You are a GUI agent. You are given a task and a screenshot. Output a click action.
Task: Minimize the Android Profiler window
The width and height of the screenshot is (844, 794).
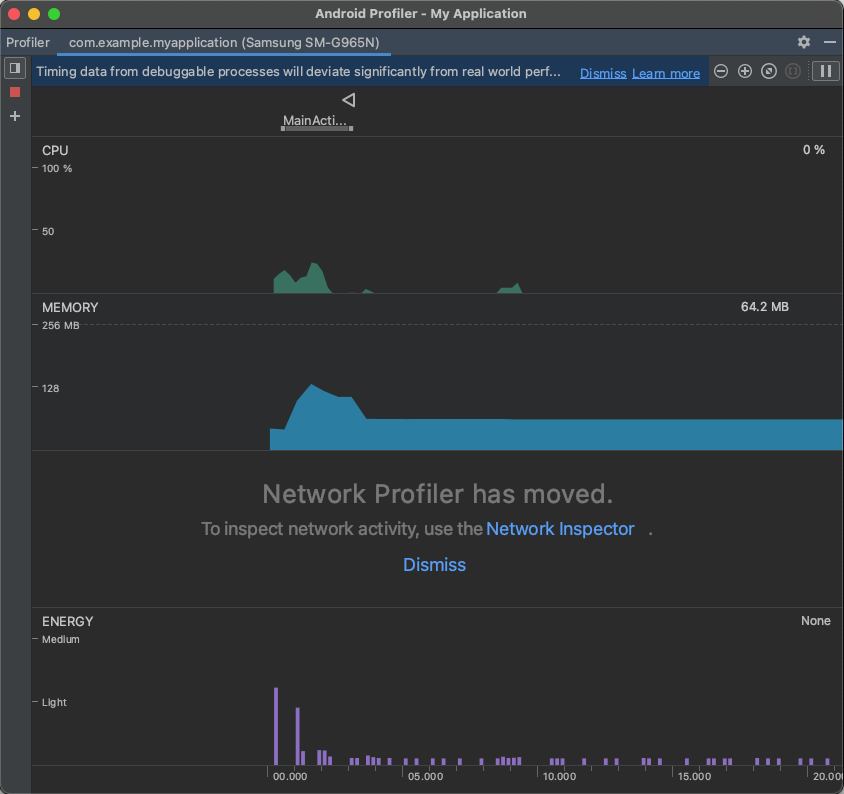pos(34,14)
